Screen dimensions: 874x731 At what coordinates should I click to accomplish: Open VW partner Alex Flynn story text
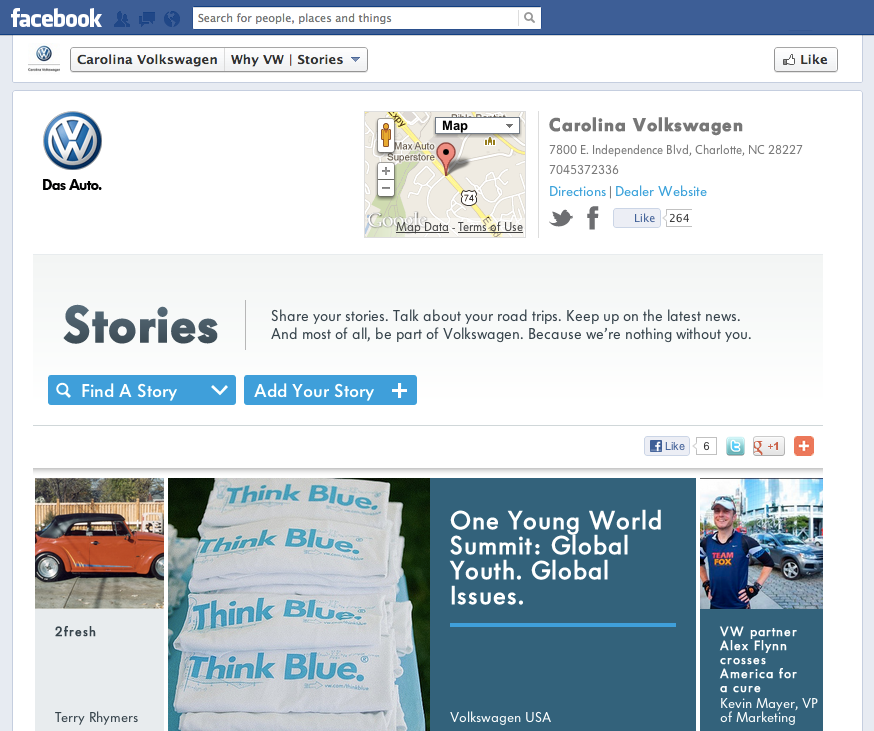[758, 660]
